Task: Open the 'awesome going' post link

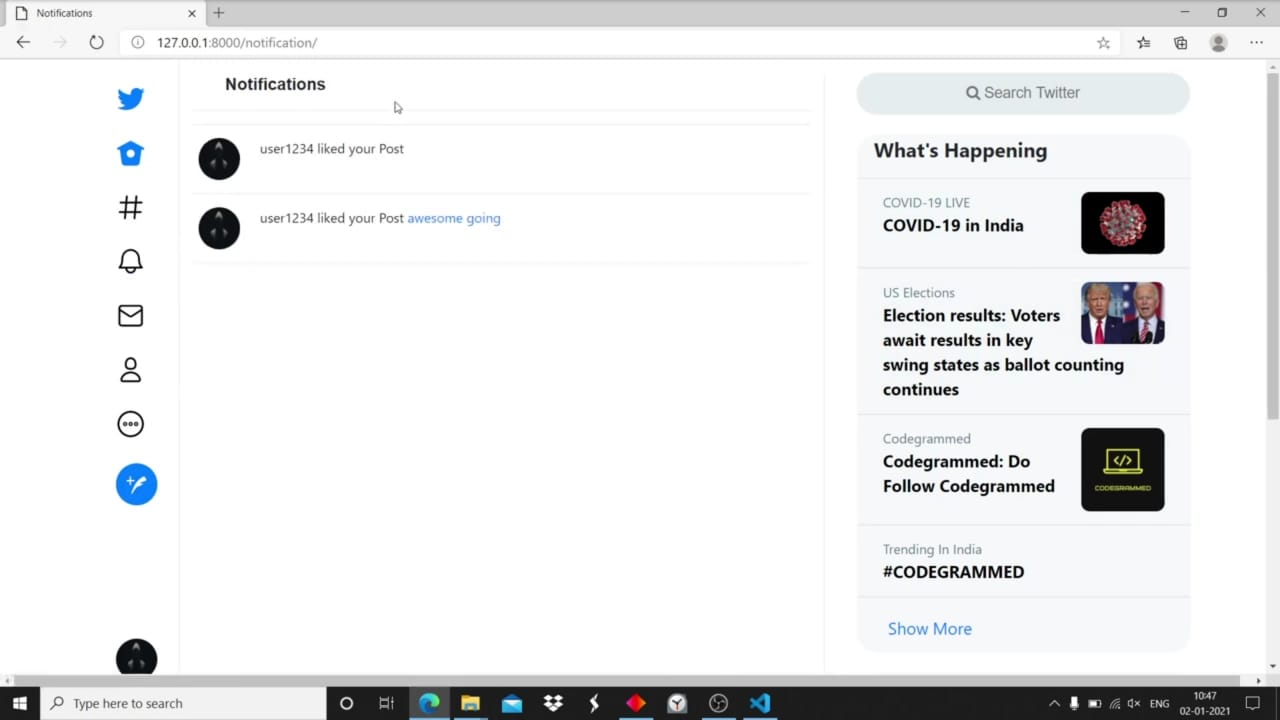Action: (454, 218)
